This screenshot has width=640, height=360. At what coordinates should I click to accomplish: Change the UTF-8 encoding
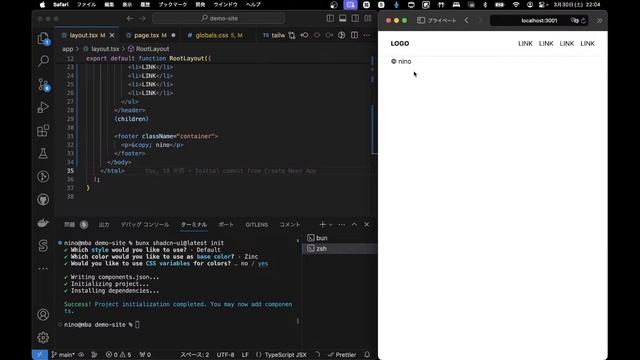225,355
